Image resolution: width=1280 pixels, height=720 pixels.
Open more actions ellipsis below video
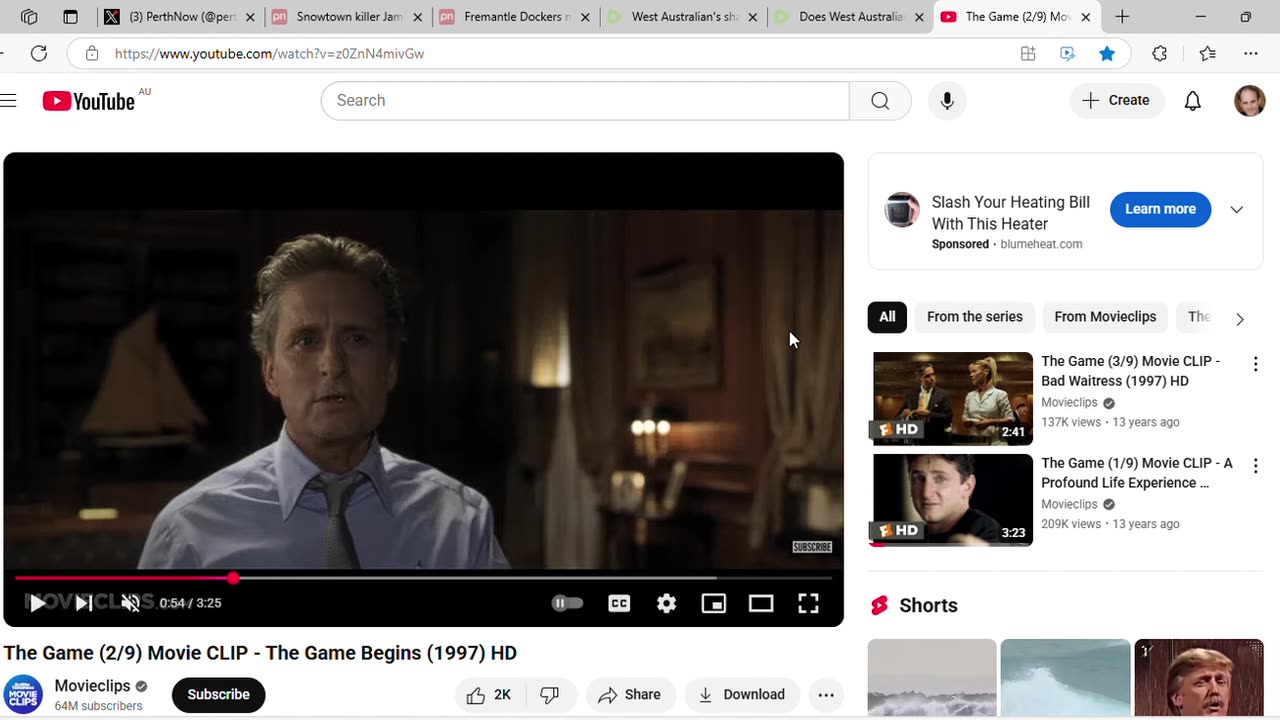826,695
